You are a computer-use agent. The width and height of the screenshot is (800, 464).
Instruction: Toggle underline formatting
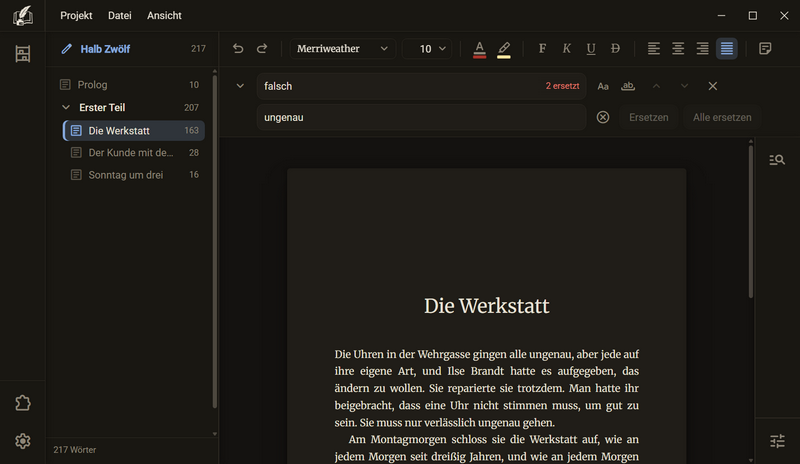click(591, 48)
